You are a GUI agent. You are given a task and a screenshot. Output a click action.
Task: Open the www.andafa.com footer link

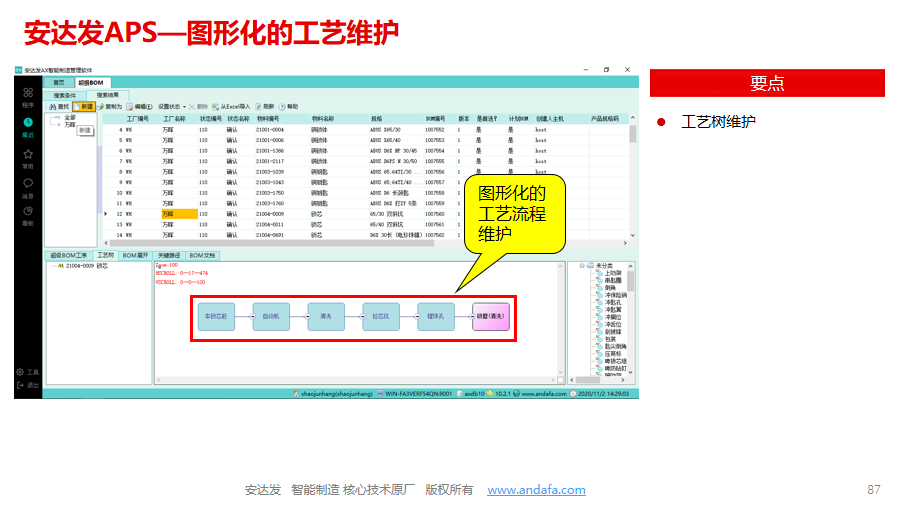click(x=536, y=490)
